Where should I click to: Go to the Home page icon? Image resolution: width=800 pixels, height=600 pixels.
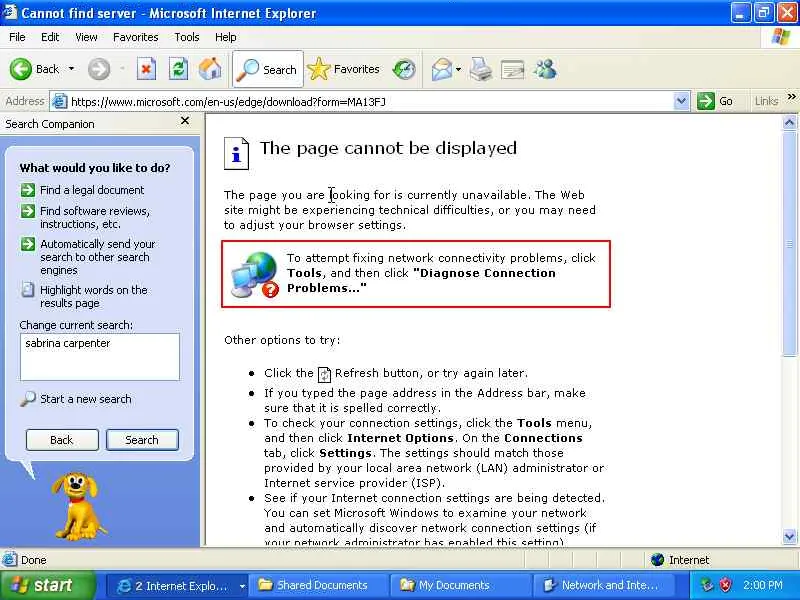(x=210, y=69)
